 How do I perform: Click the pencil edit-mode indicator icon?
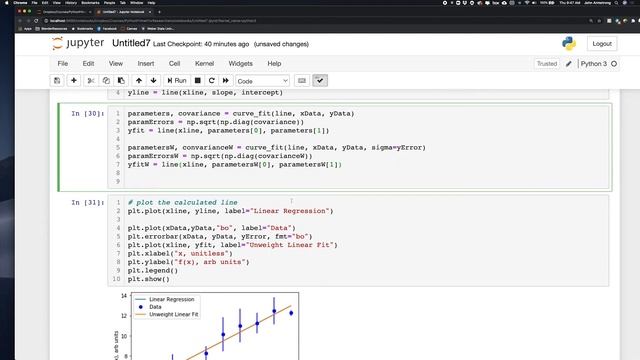(569, 64)
